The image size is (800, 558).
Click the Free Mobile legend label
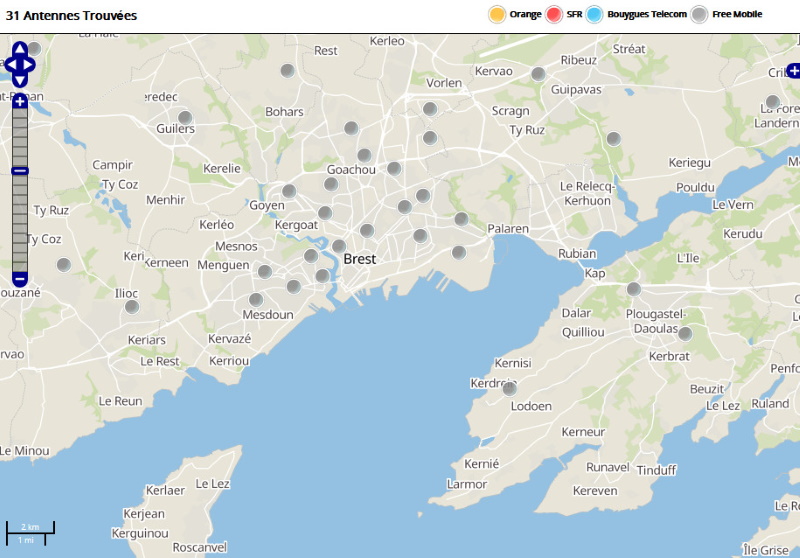pyautogui.click(x=737, y=14)
